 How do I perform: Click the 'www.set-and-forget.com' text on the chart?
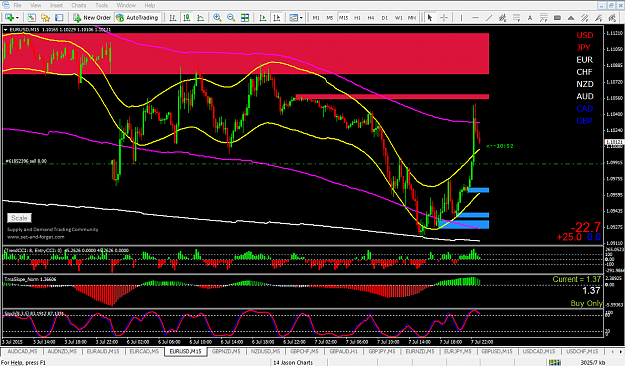click(35, 237)
